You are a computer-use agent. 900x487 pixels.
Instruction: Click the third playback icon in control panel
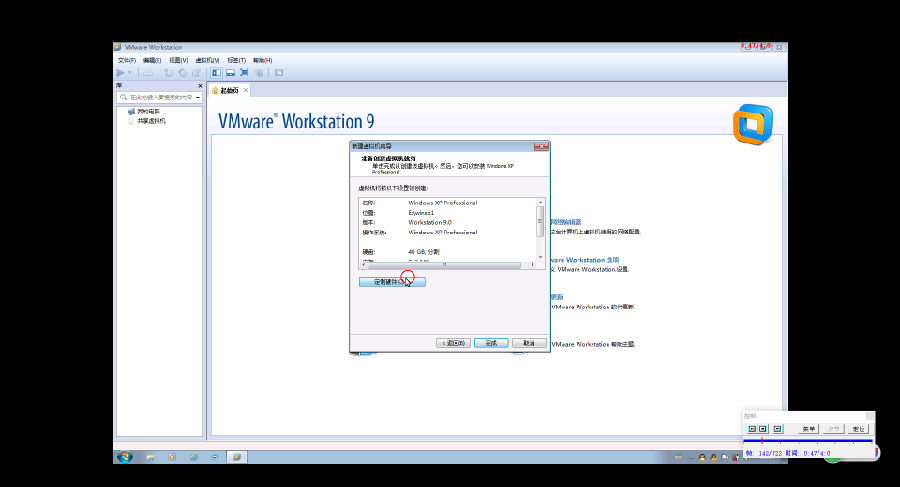coord(778,429)
